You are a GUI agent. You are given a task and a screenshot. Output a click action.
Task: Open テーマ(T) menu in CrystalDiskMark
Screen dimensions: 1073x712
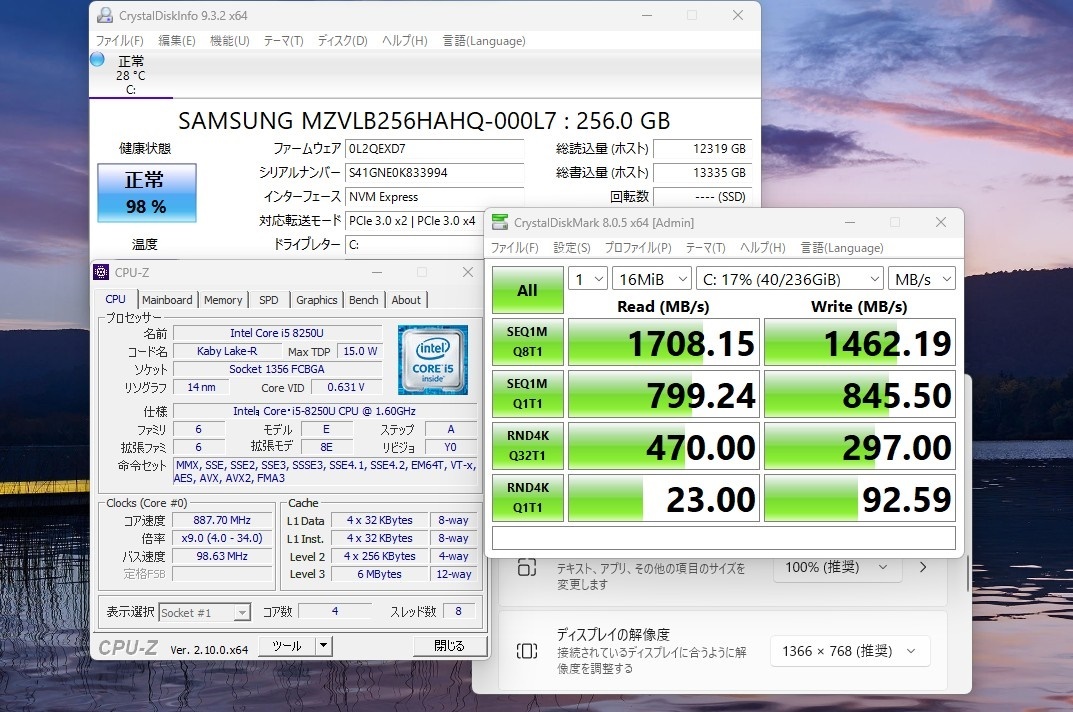tap(706, 248)
